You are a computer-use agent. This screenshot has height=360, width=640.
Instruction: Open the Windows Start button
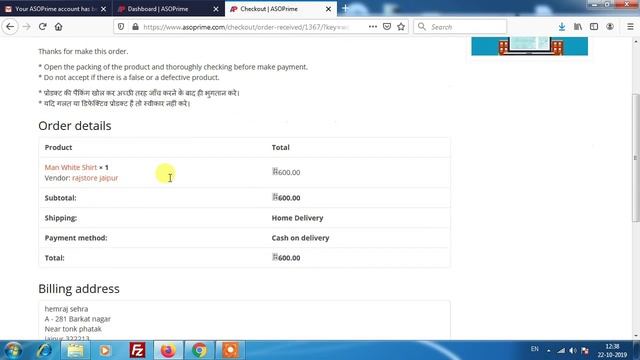13,350
